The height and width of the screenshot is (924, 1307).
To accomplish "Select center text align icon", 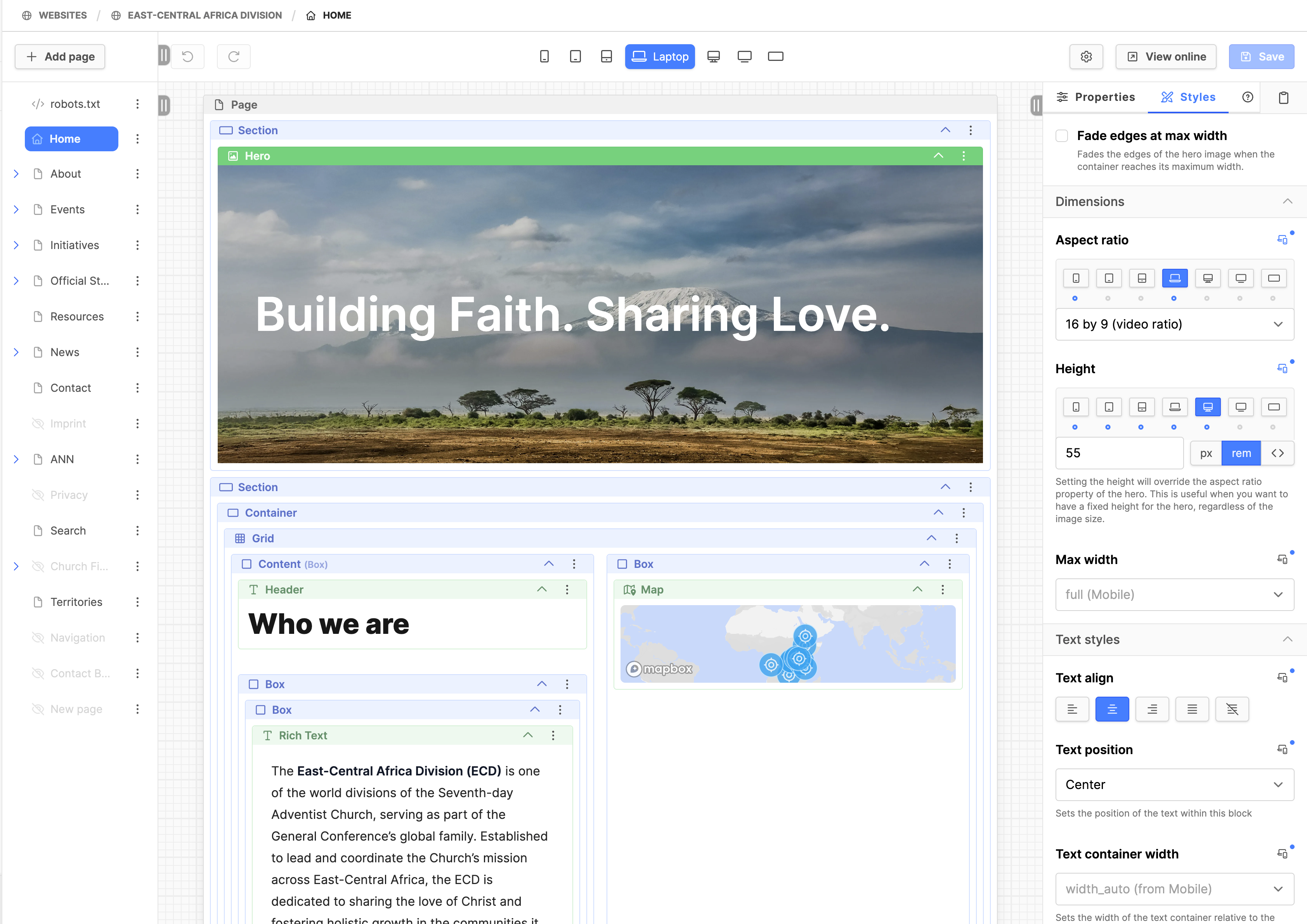I will (1111, 709).
